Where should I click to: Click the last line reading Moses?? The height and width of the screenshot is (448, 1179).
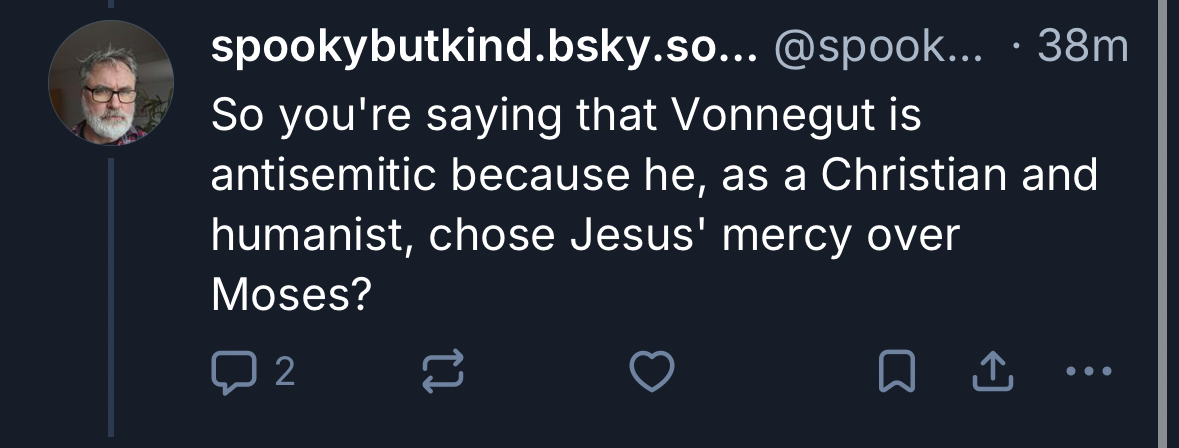tap(290, 294)
